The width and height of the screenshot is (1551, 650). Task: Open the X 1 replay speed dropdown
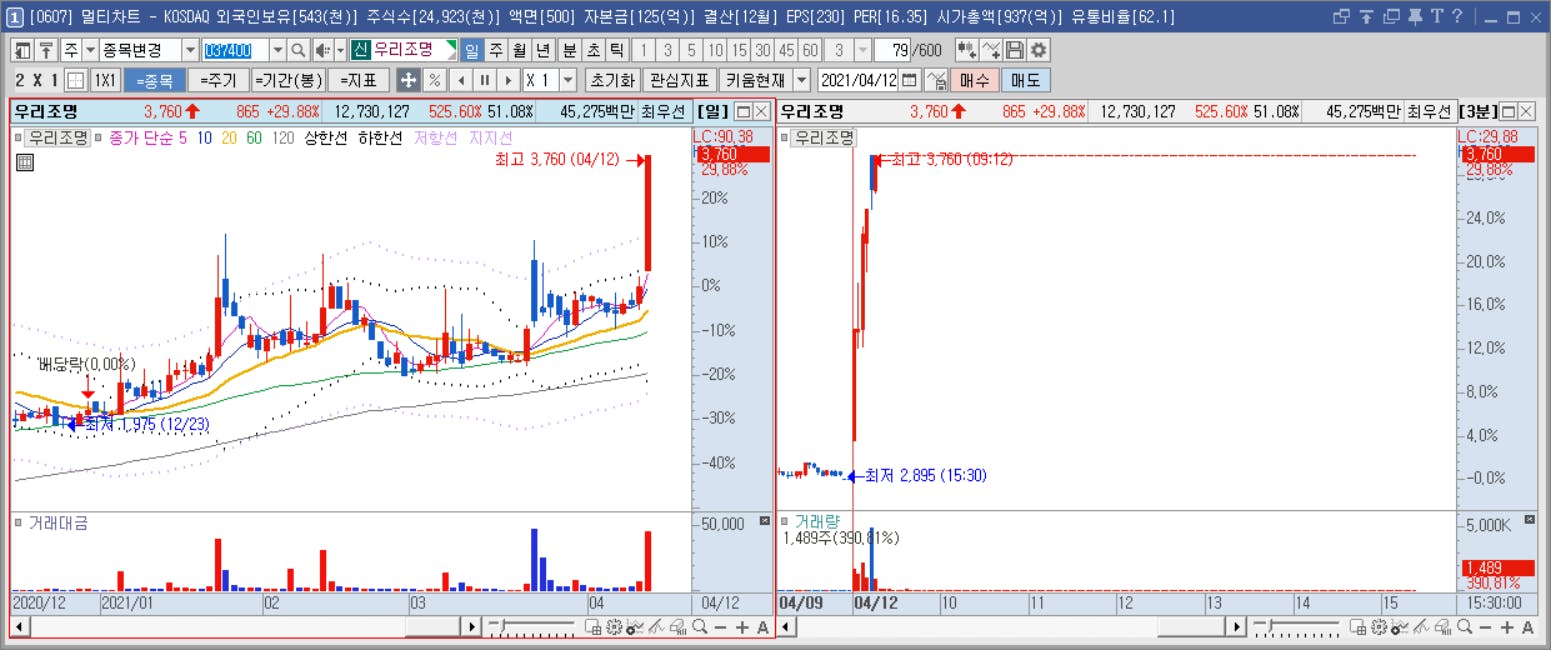[568, 80]
